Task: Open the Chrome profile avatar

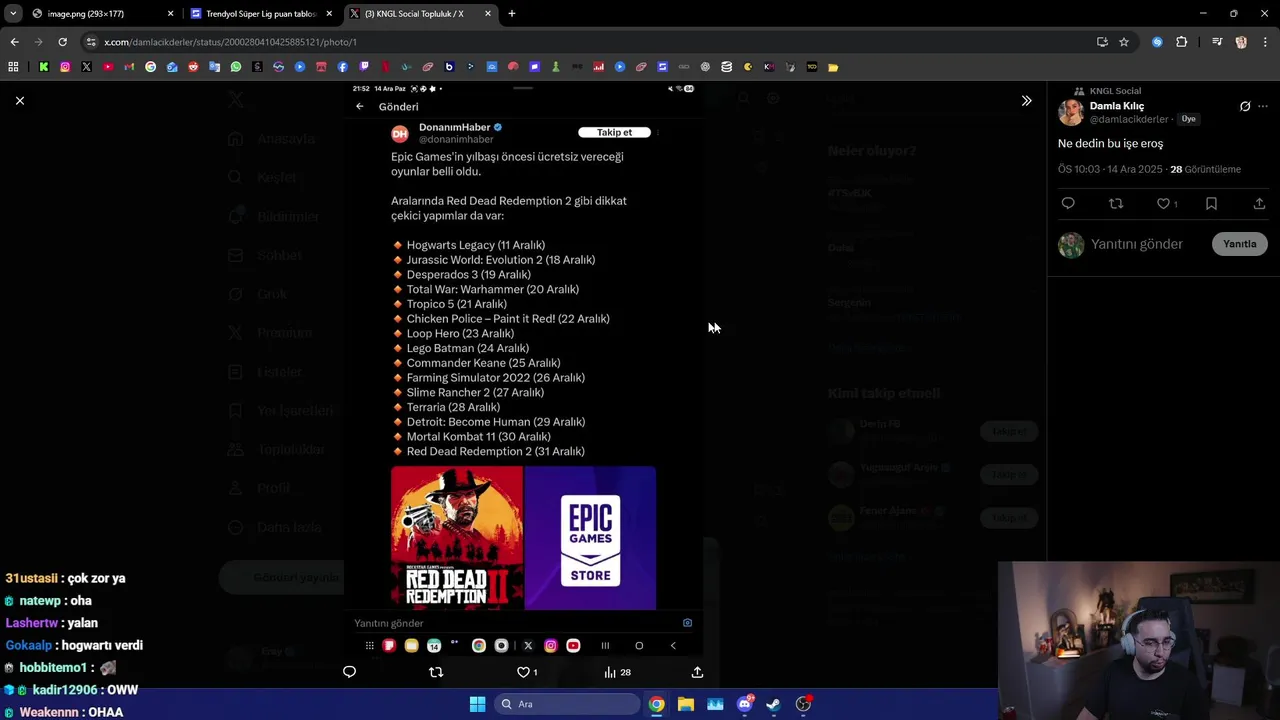Action: point(1241,42)
